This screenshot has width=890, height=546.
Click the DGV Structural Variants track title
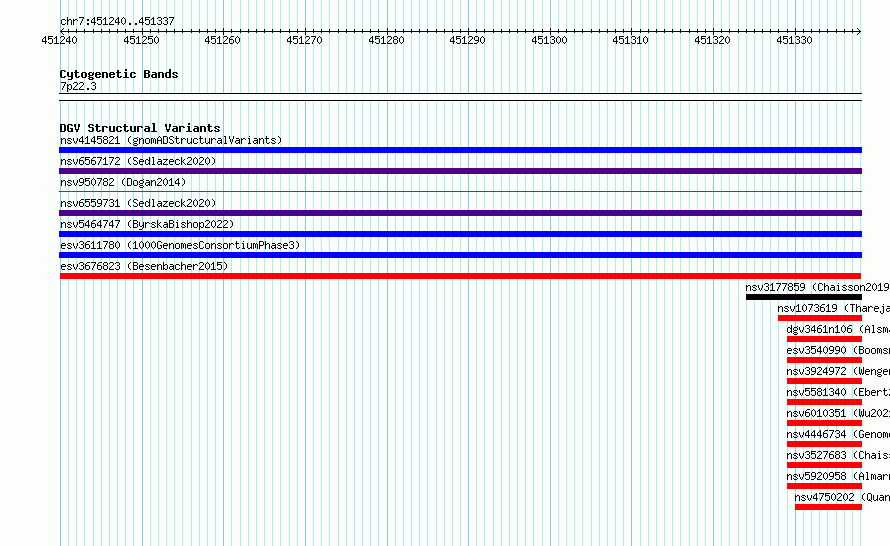click(140, 128)
